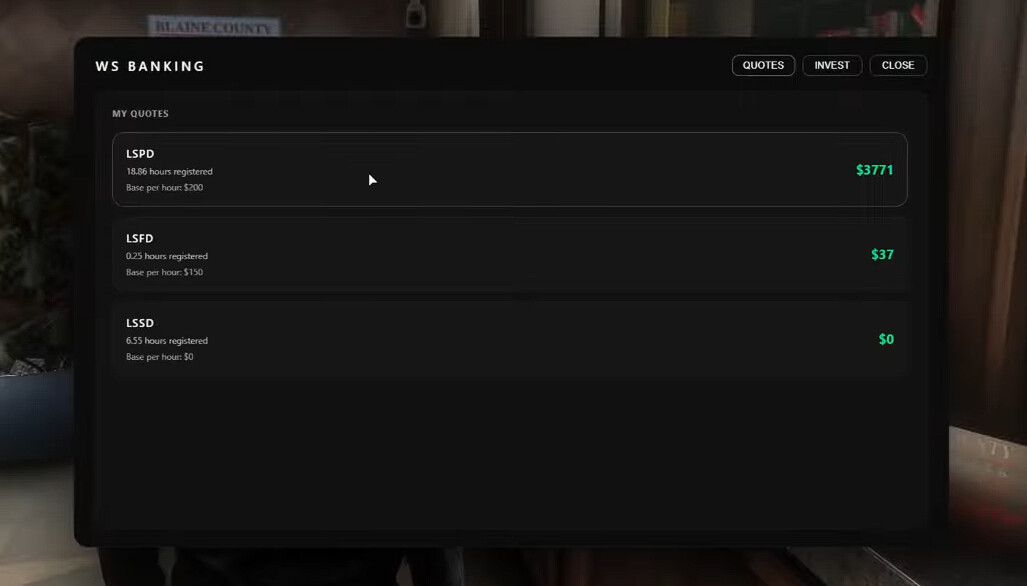Viewport: 1027px width, 586px height.
Task: Click the LSFD department name
Action: tap(140, 238)
